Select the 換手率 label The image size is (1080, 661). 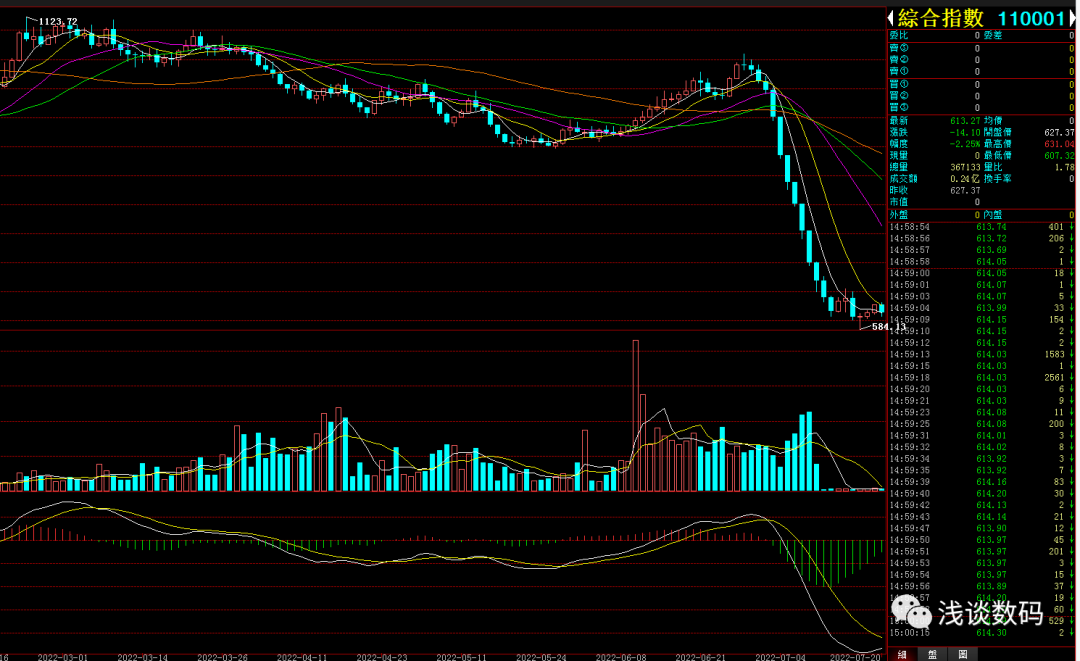coord(997,179)
